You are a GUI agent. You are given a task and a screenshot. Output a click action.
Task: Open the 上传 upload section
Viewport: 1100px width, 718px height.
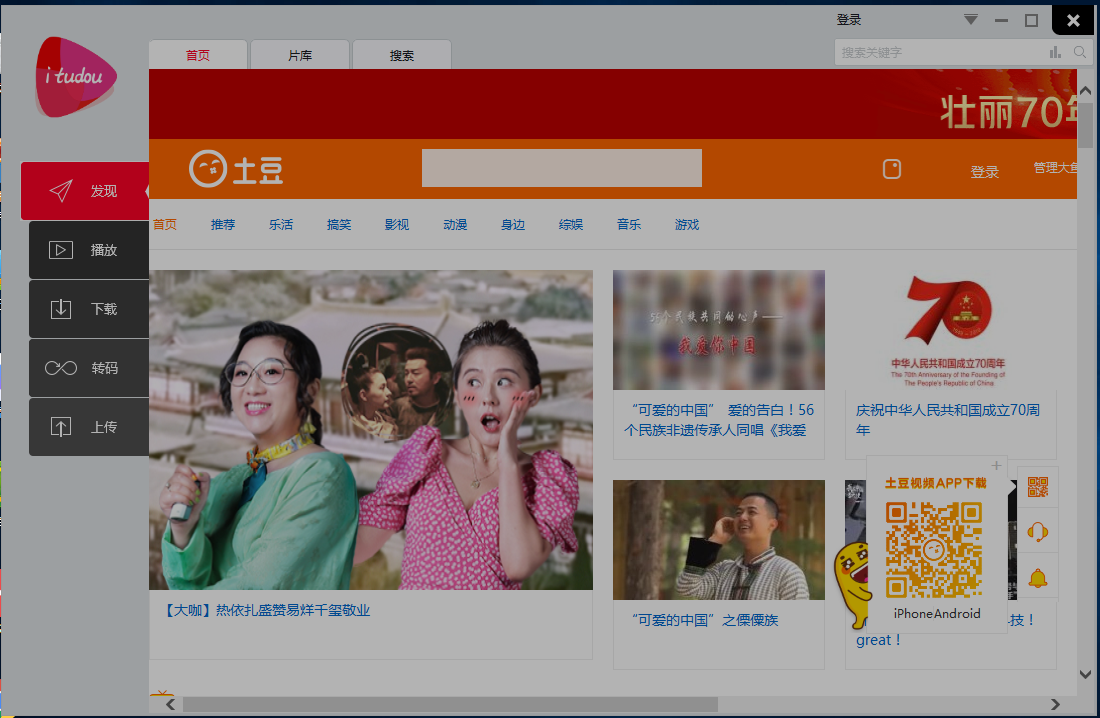click(x=89, y=427)
